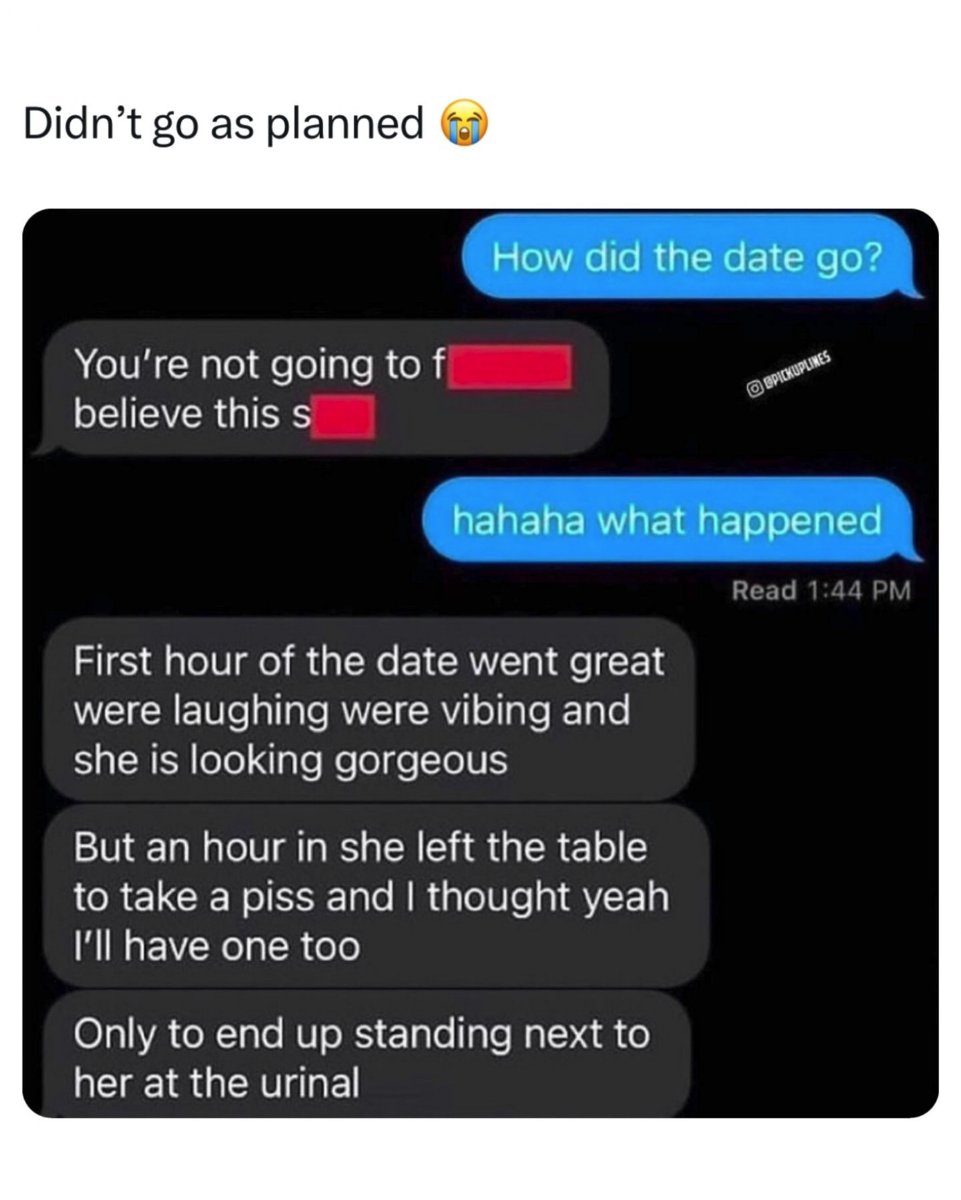
Task: Select the "Didn't go as planned" caption text
Action: (223, 124)
